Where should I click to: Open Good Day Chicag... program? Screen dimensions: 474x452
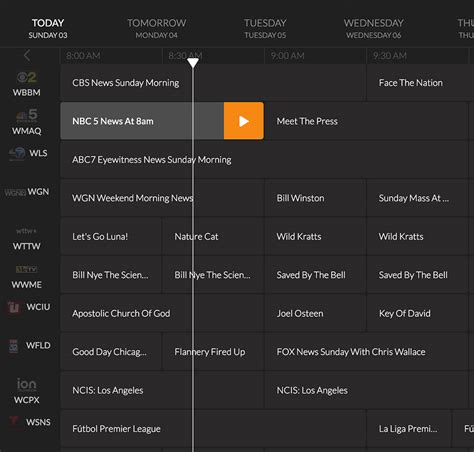(x=111, y=352)
